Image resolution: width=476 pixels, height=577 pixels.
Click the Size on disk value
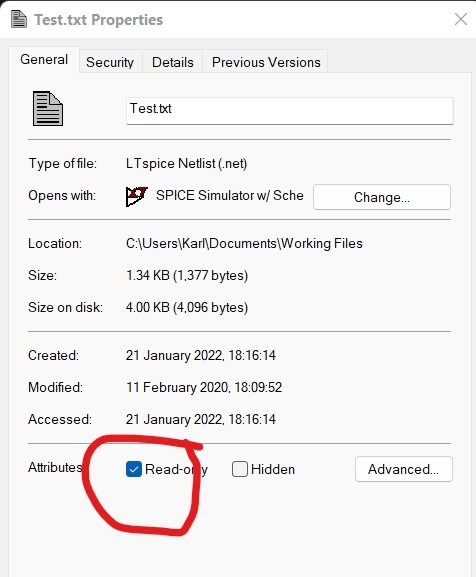[187, 307]
